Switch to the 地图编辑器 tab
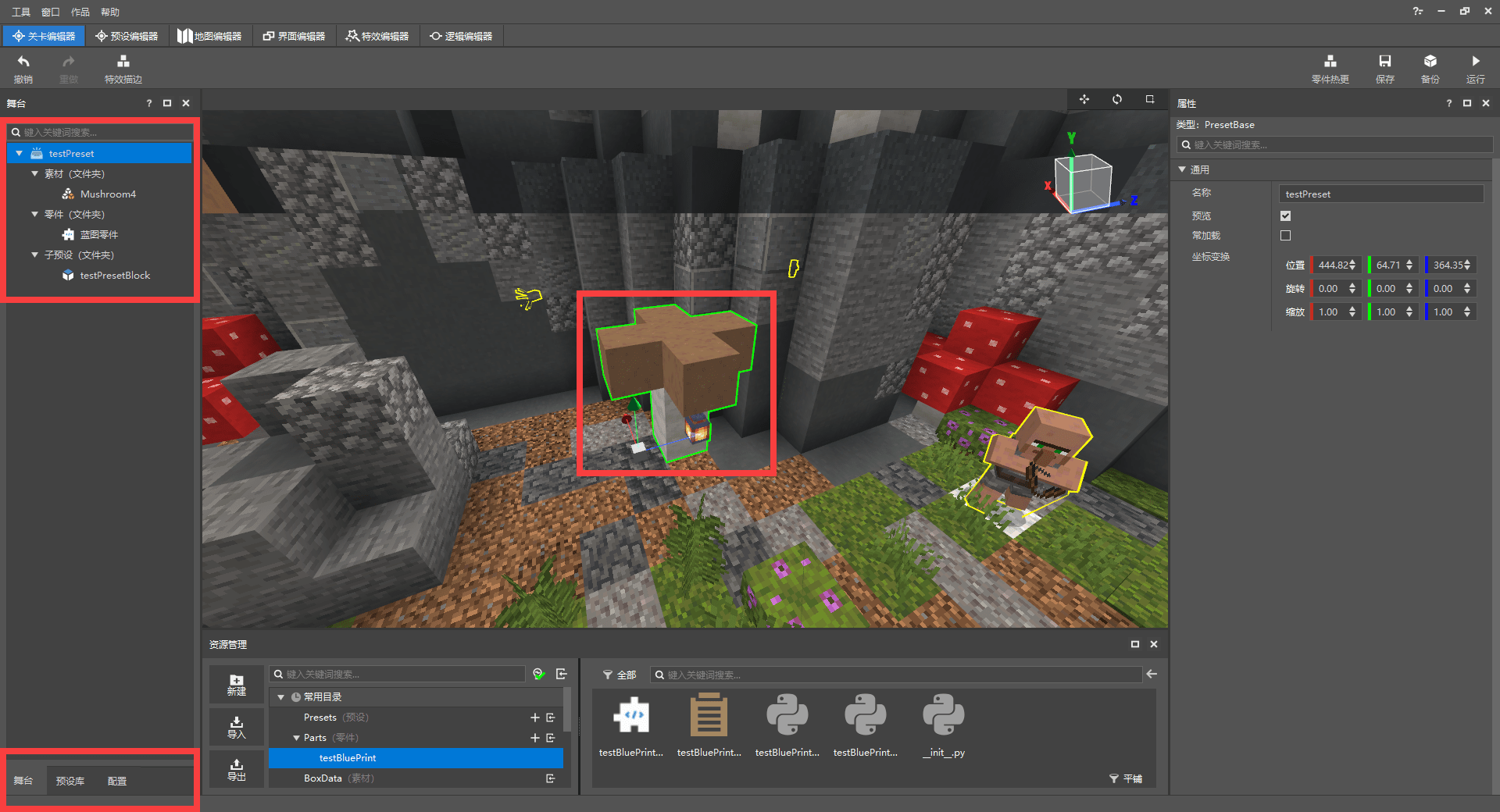The width and height of the screenshot is (1500, 812). pos(209,36)
